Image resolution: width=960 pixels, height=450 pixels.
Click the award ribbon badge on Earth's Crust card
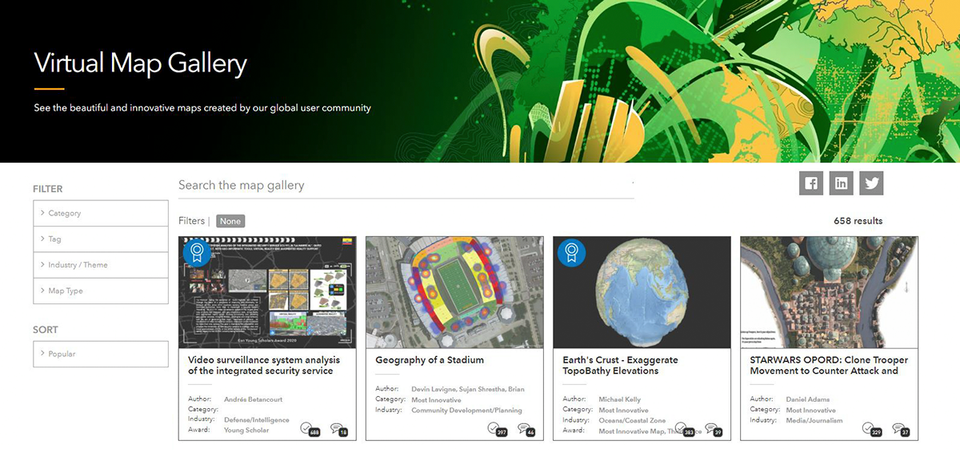571,252
